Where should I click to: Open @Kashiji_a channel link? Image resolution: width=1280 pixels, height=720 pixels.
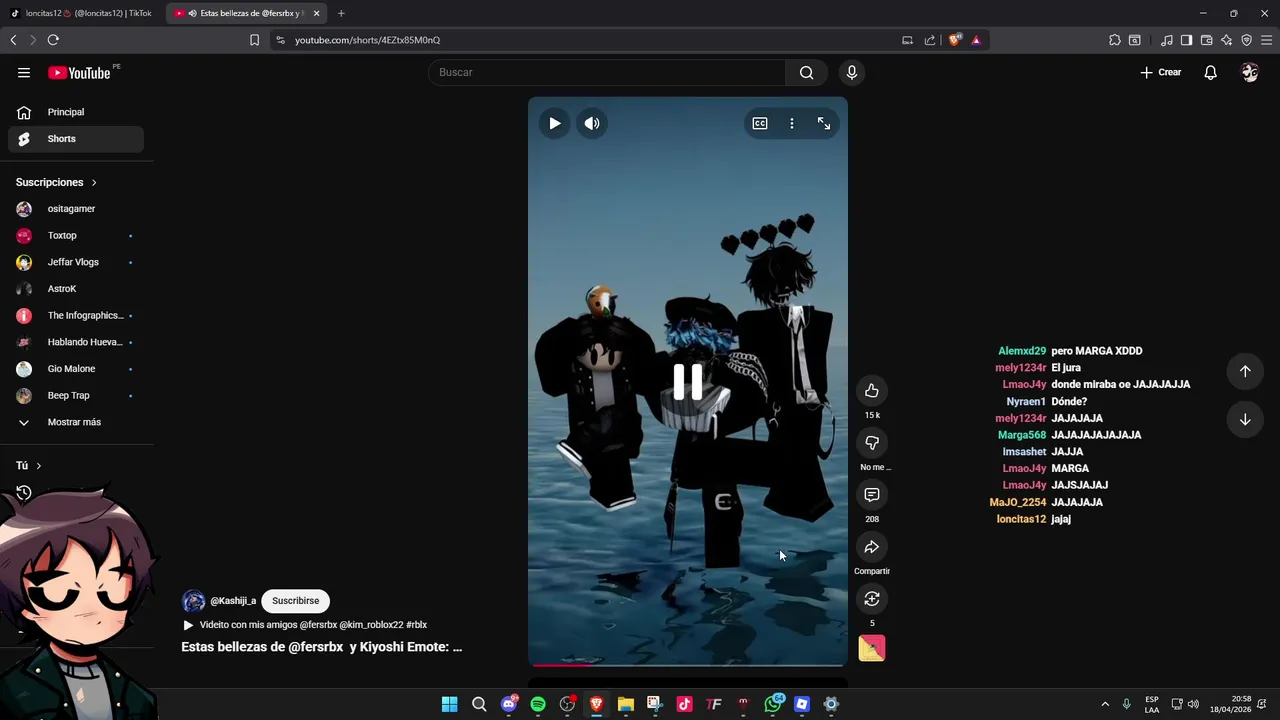(x=233, y=601)
